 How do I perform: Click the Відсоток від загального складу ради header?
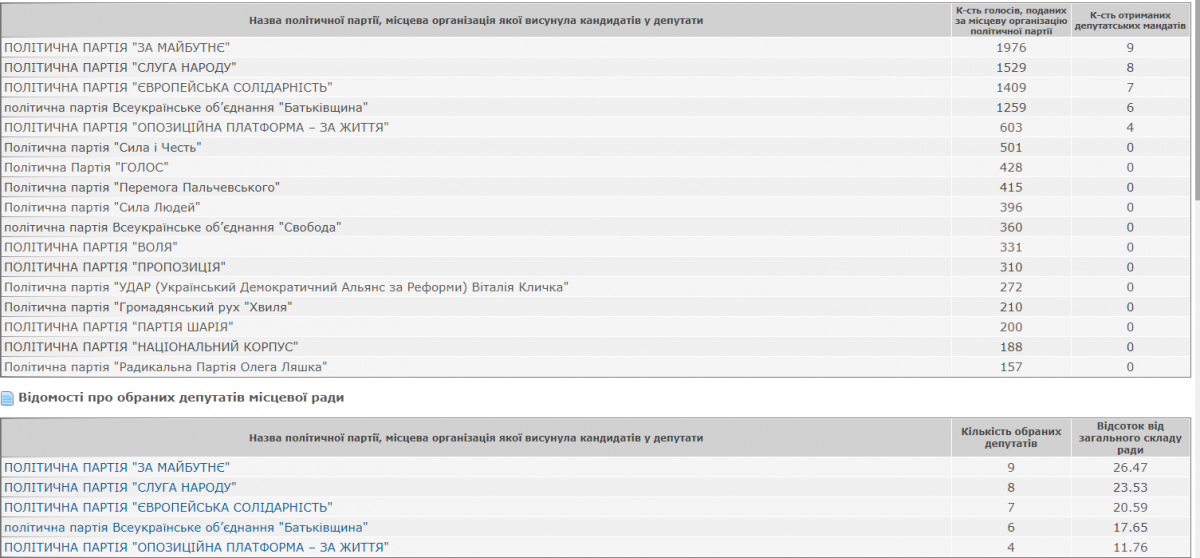pos(1130,438)
